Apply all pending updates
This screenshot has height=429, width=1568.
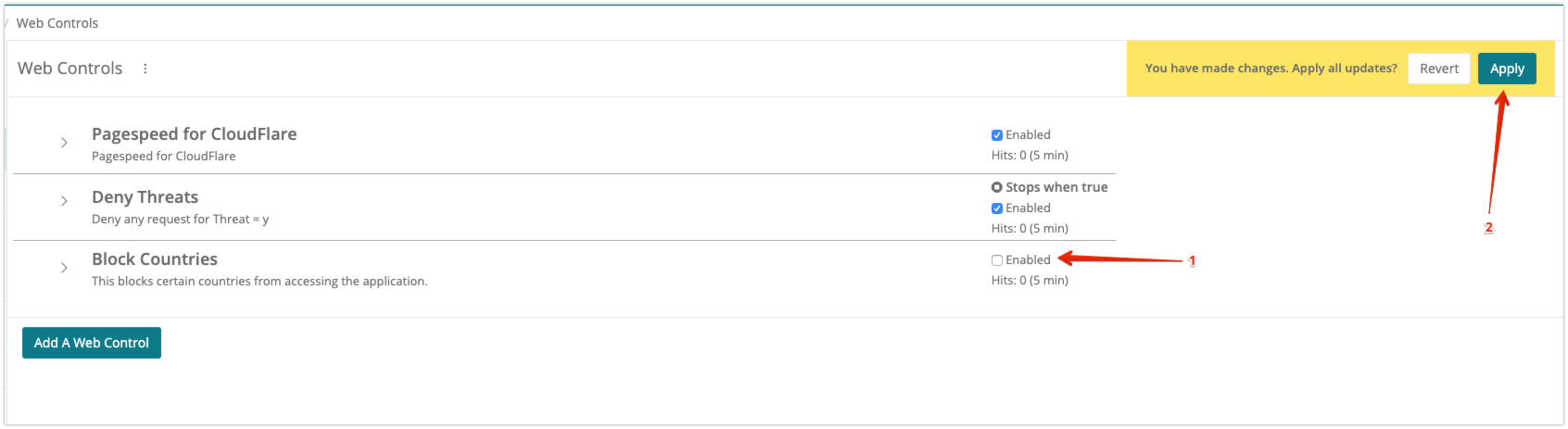tap(1507, 69)
